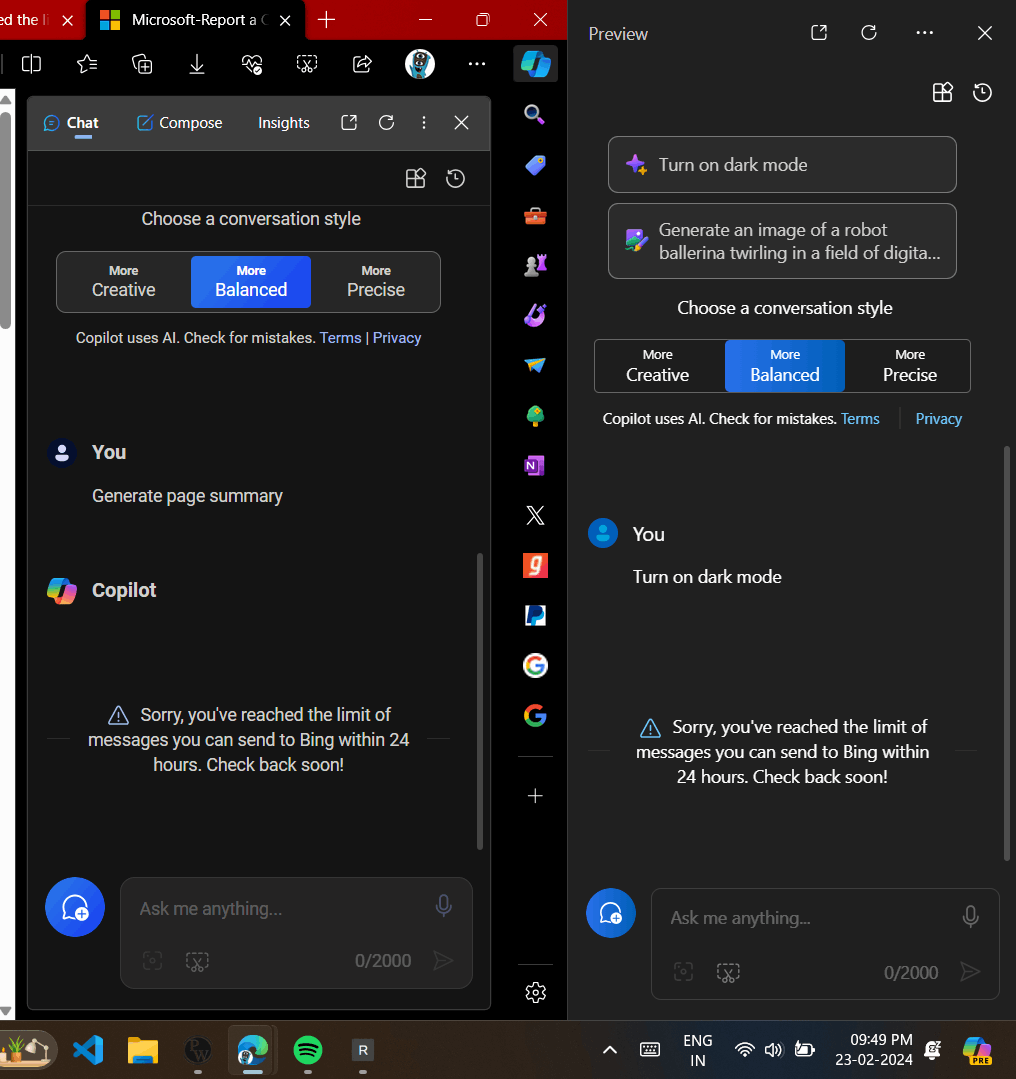Open the Tools briefcase sidebar icon
The image size is (1016, 1079).
click(535, 216)
